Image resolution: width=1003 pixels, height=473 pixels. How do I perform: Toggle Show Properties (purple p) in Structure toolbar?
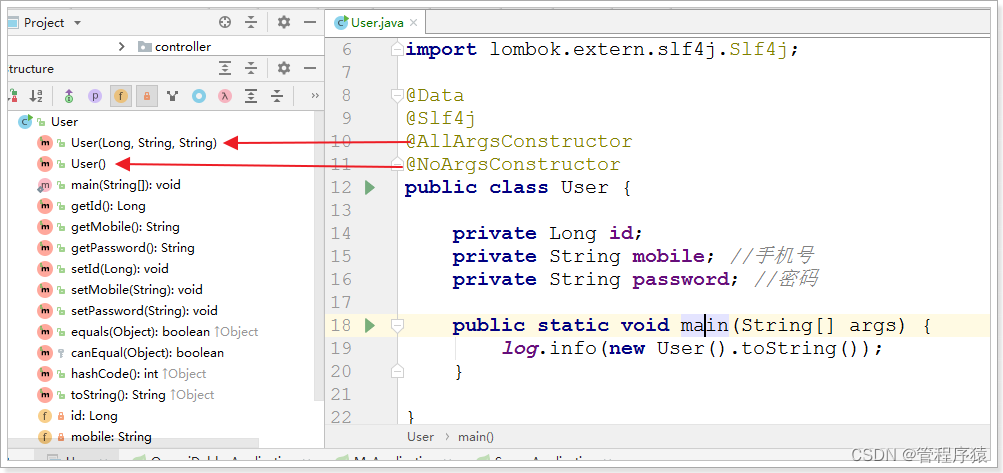[95, 96]
